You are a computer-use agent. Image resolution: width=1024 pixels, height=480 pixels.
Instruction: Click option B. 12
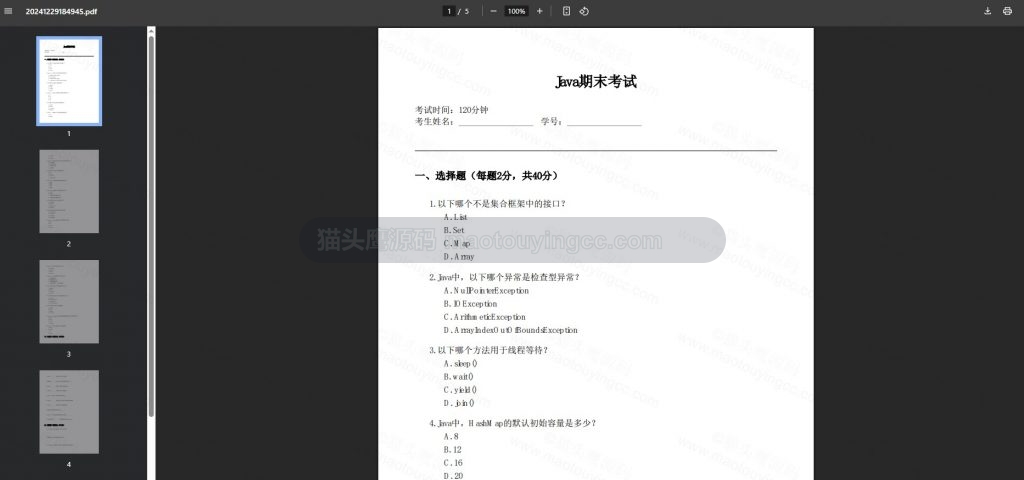tap(453, 449)
